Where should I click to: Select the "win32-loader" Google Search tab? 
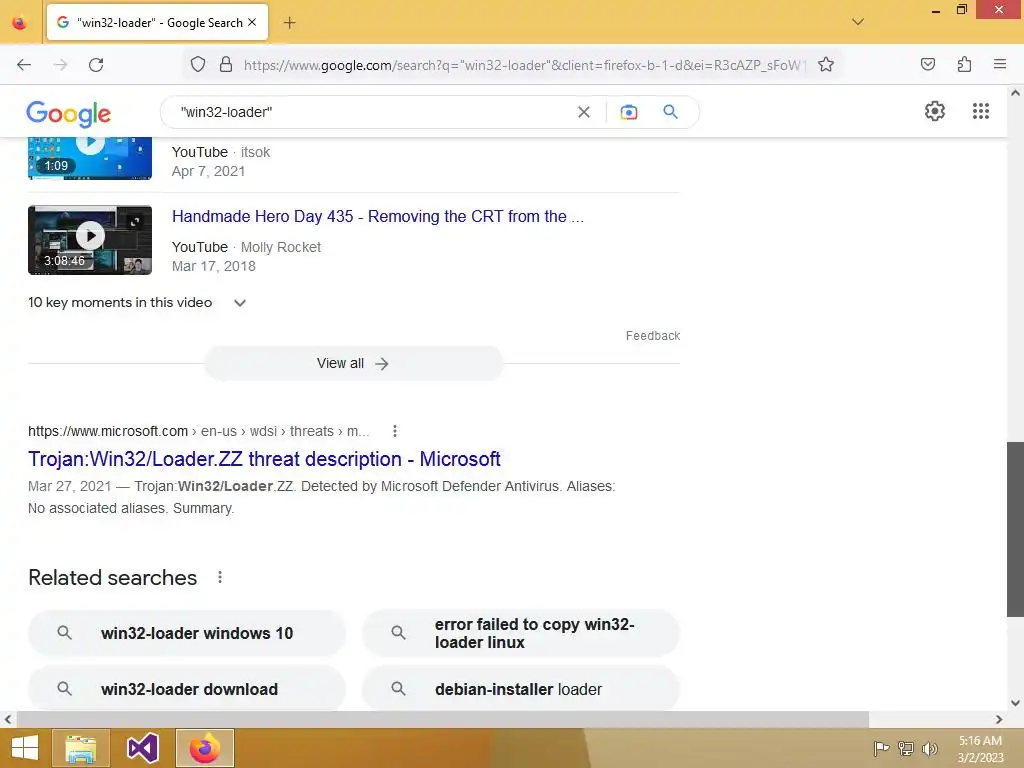tap(157, 23)
